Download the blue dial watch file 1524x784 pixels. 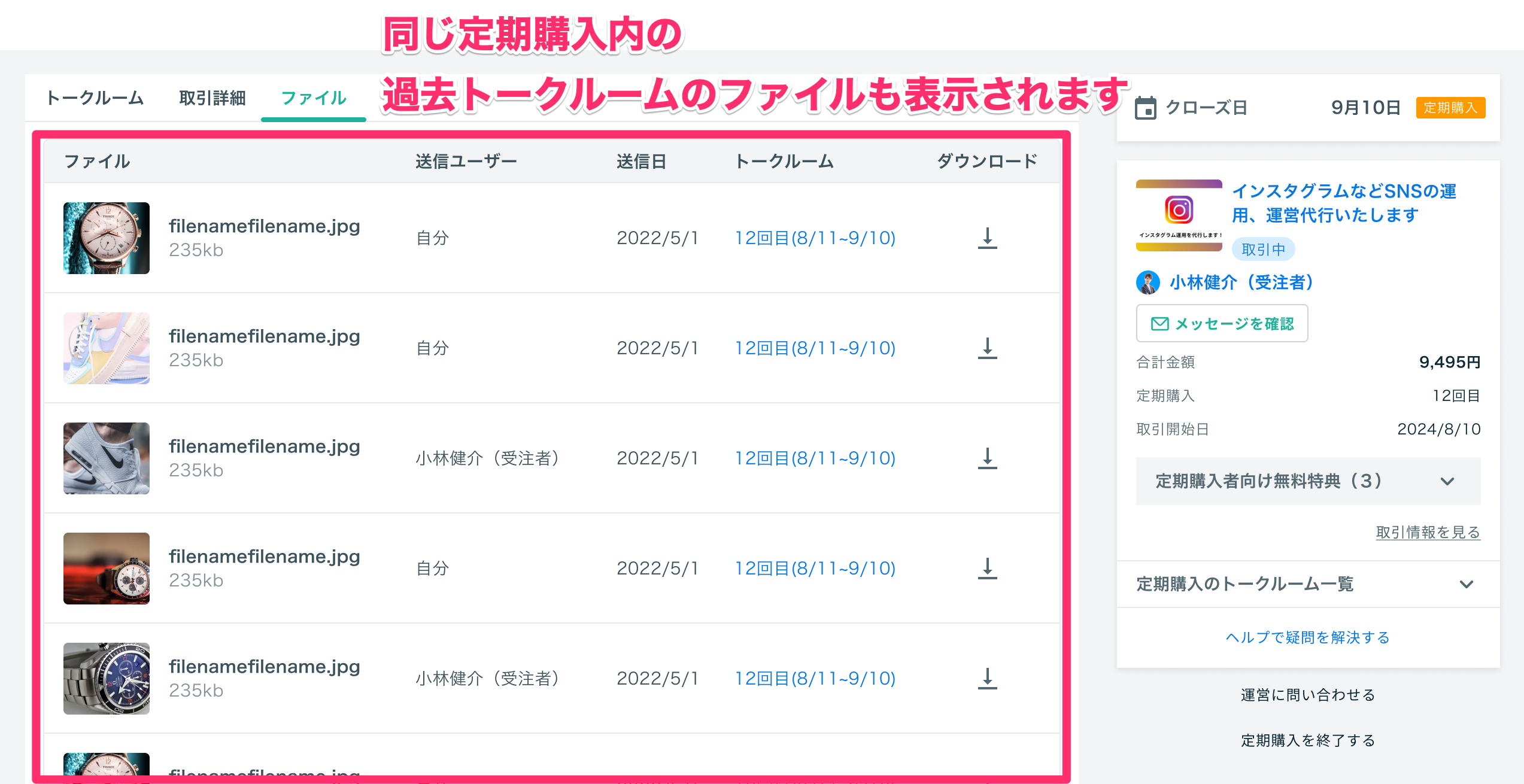point(987,679)
